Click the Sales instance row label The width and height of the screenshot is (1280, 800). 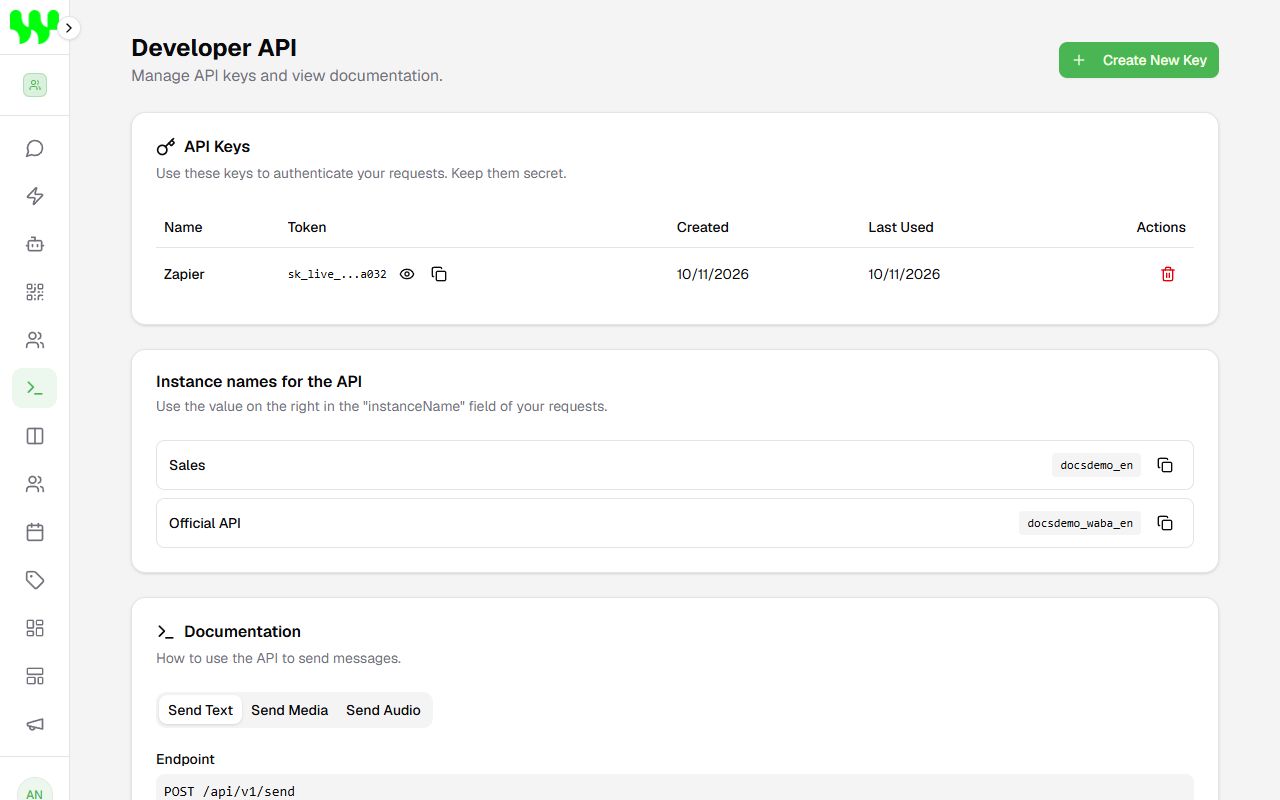coord(187,465)
